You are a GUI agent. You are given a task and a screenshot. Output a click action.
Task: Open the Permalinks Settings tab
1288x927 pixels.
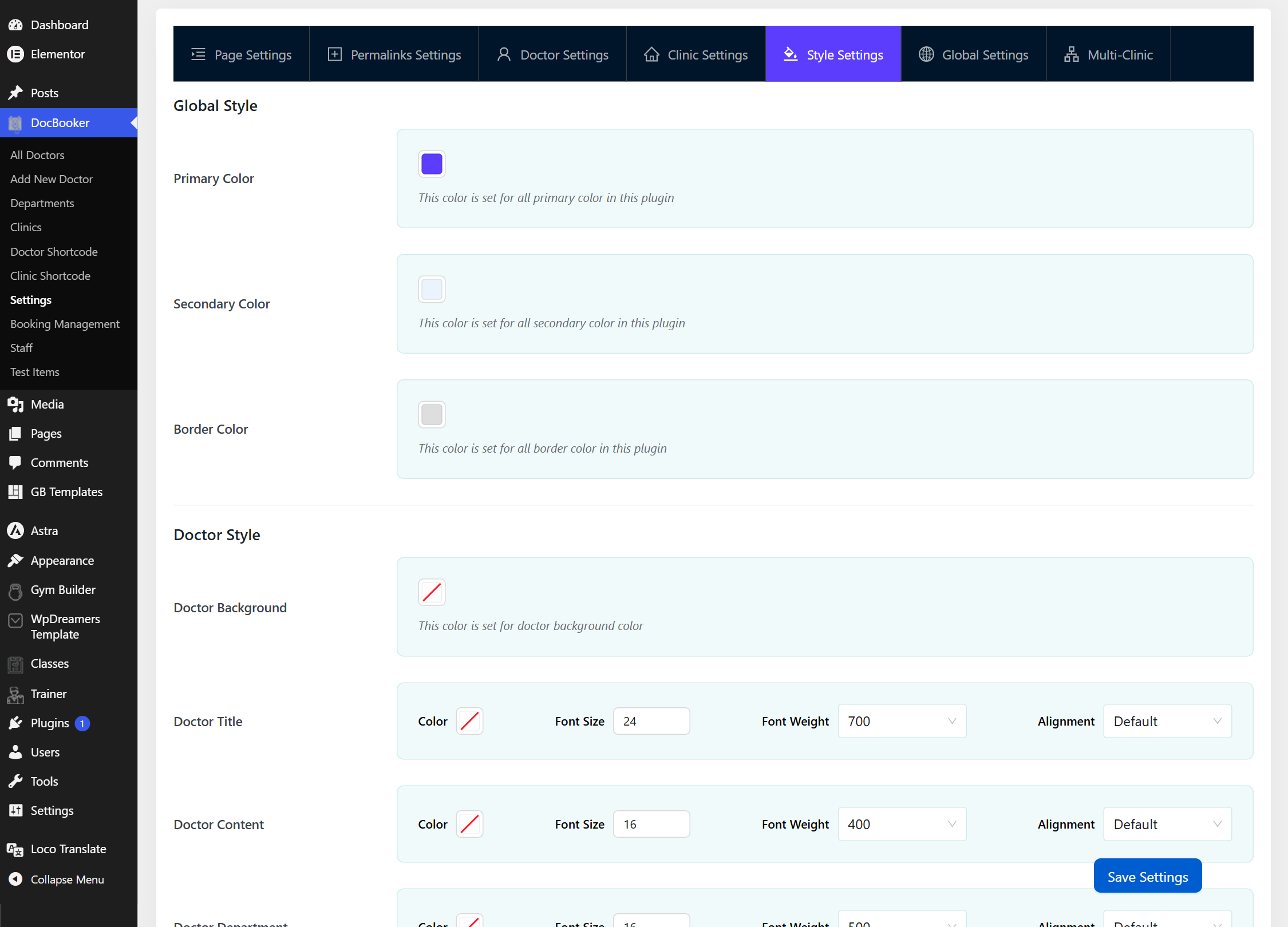[x=394, y=54]
